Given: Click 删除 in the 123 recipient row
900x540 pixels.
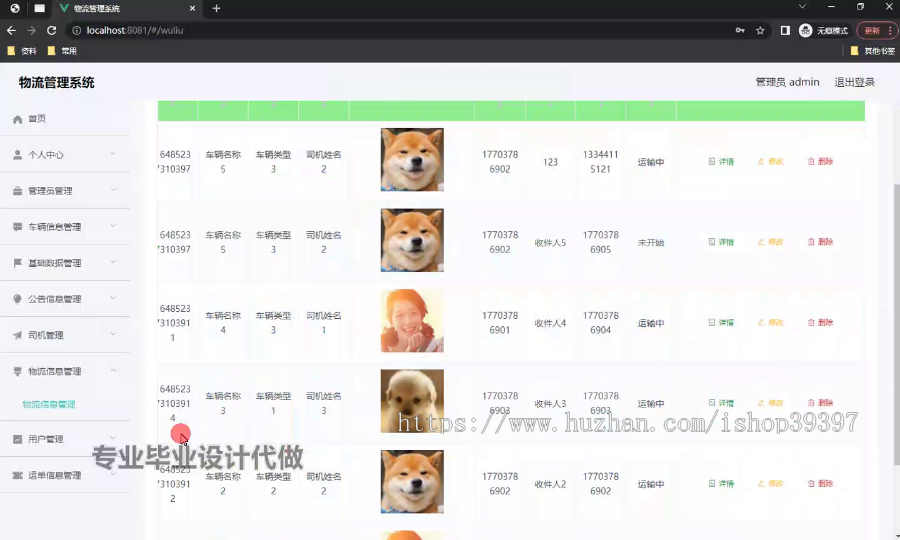Looking at the screenshot, I should tap(820, 162).
